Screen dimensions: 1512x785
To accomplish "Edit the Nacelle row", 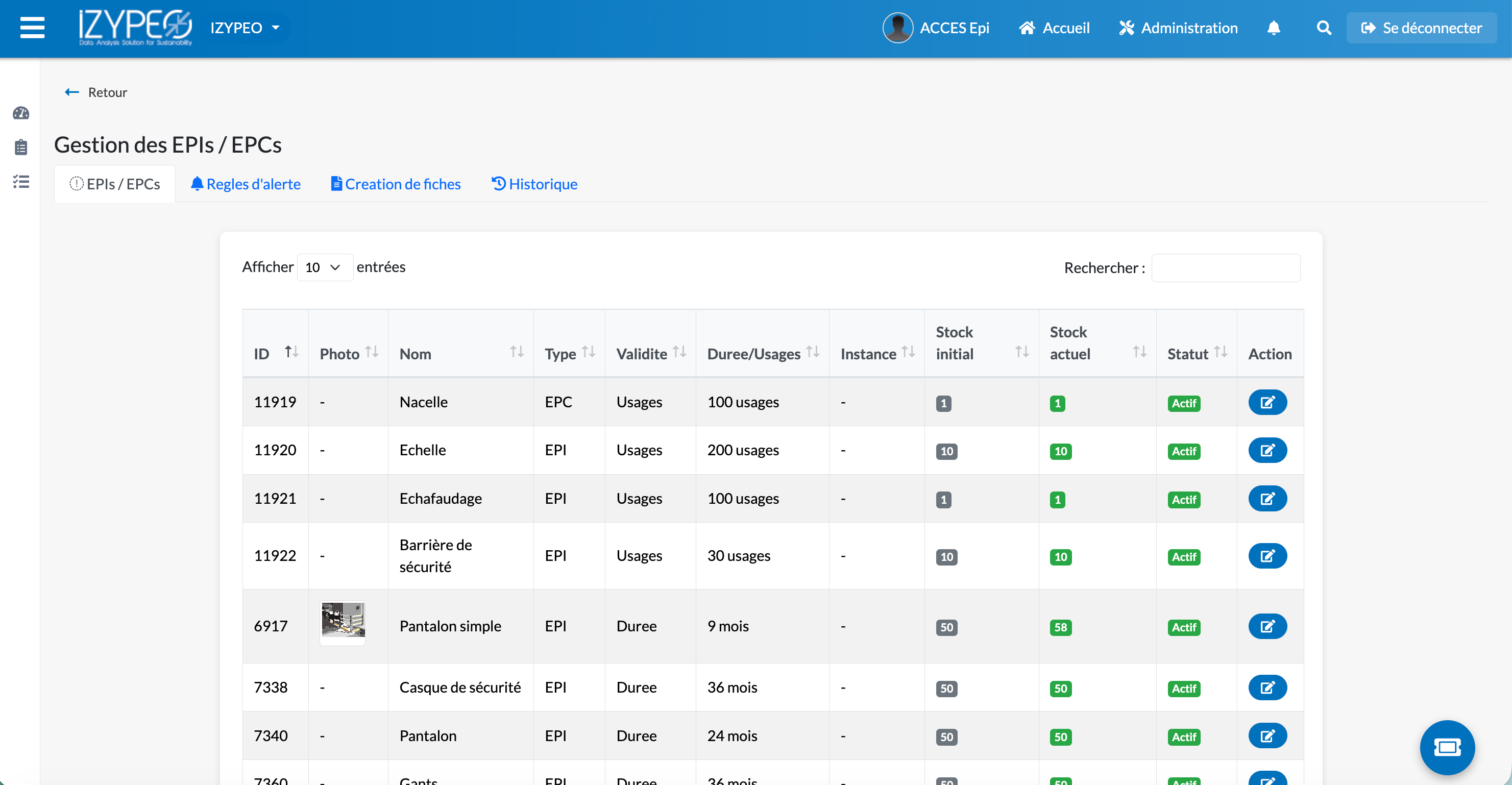I will [x=1267, y=403].
